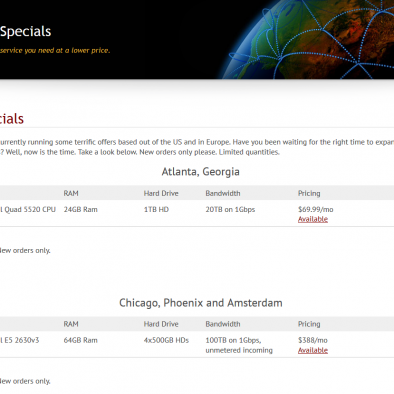Viewport: 394px width, 394px height.
Task: Click the Specials banner title
Action: tap(25, 32)
